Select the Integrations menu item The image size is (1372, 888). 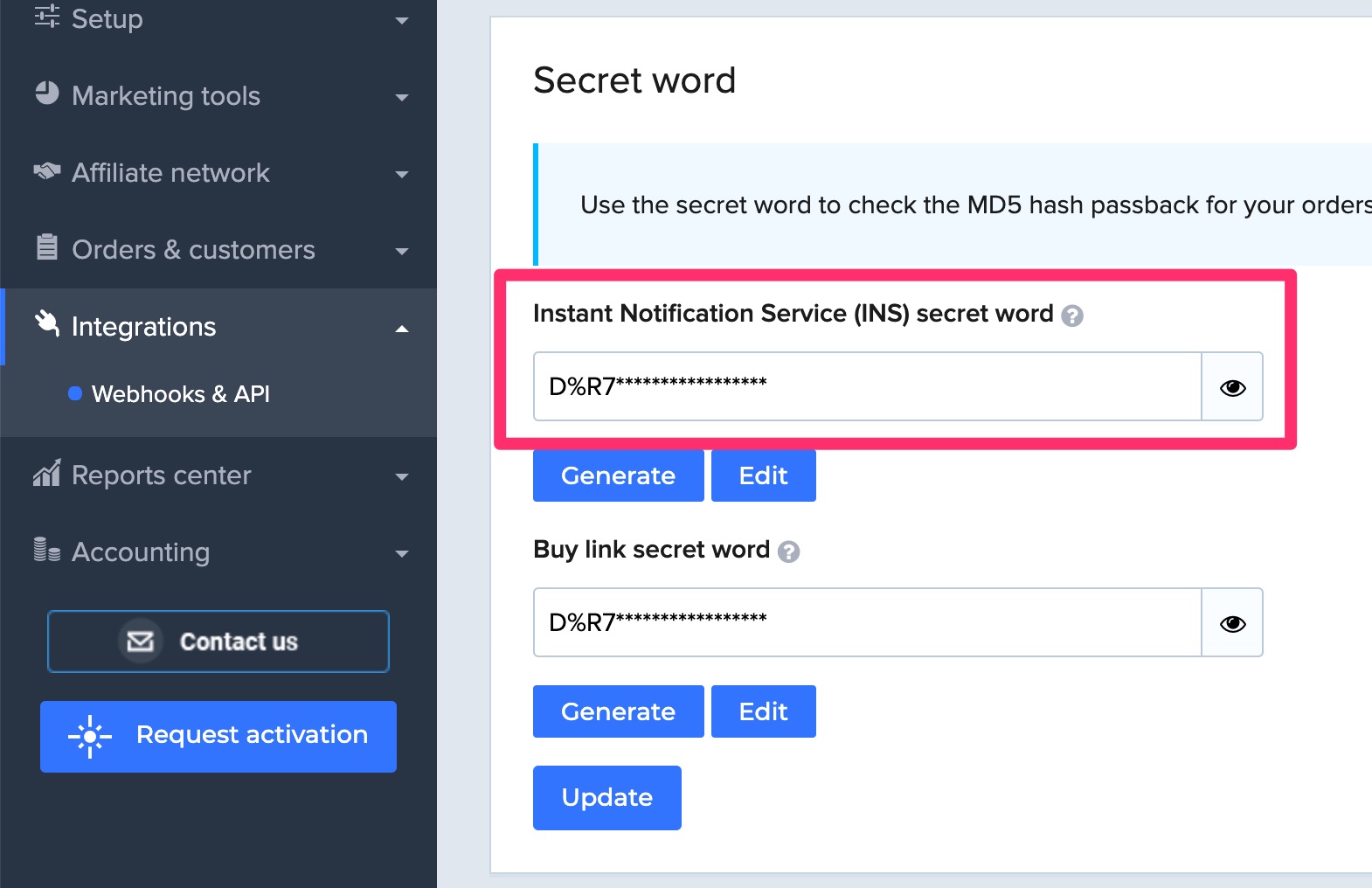tap(218, 327)
